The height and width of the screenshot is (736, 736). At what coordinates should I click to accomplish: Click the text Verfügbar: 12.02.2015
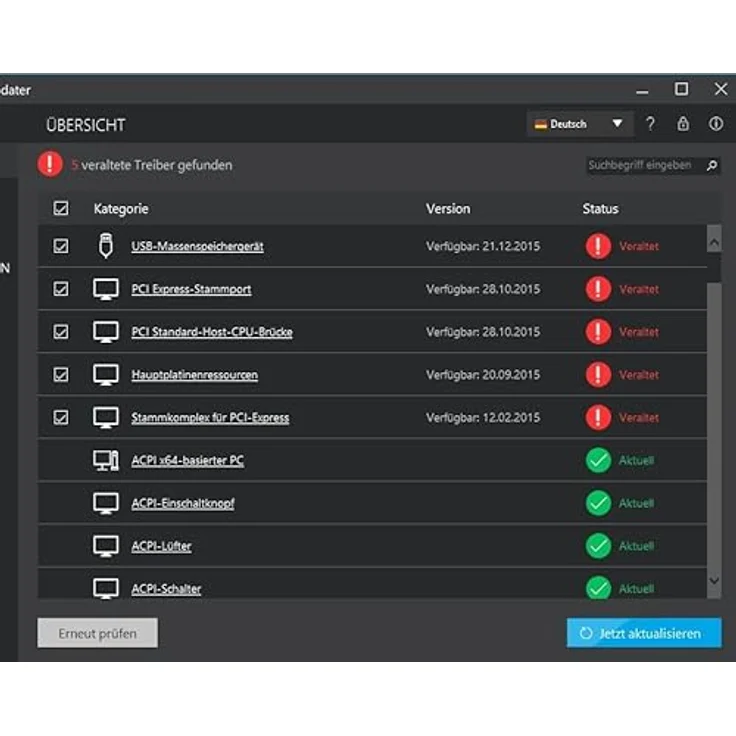click(x=483, y=417)
